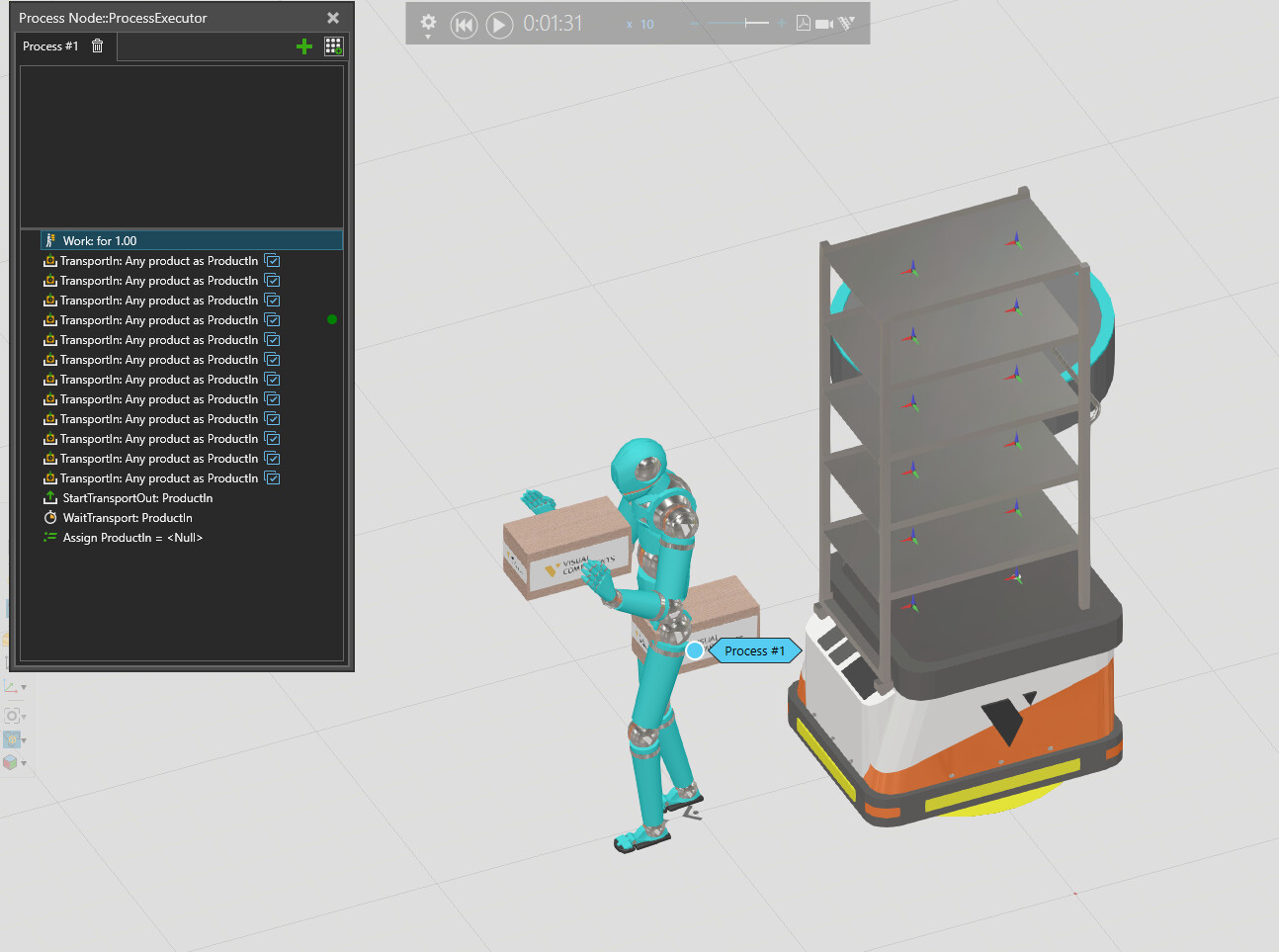This screenshot has width=1279, height=952.
Task: Toggle the checkbox on the first TransportIn statement
Action: [273, 261]
